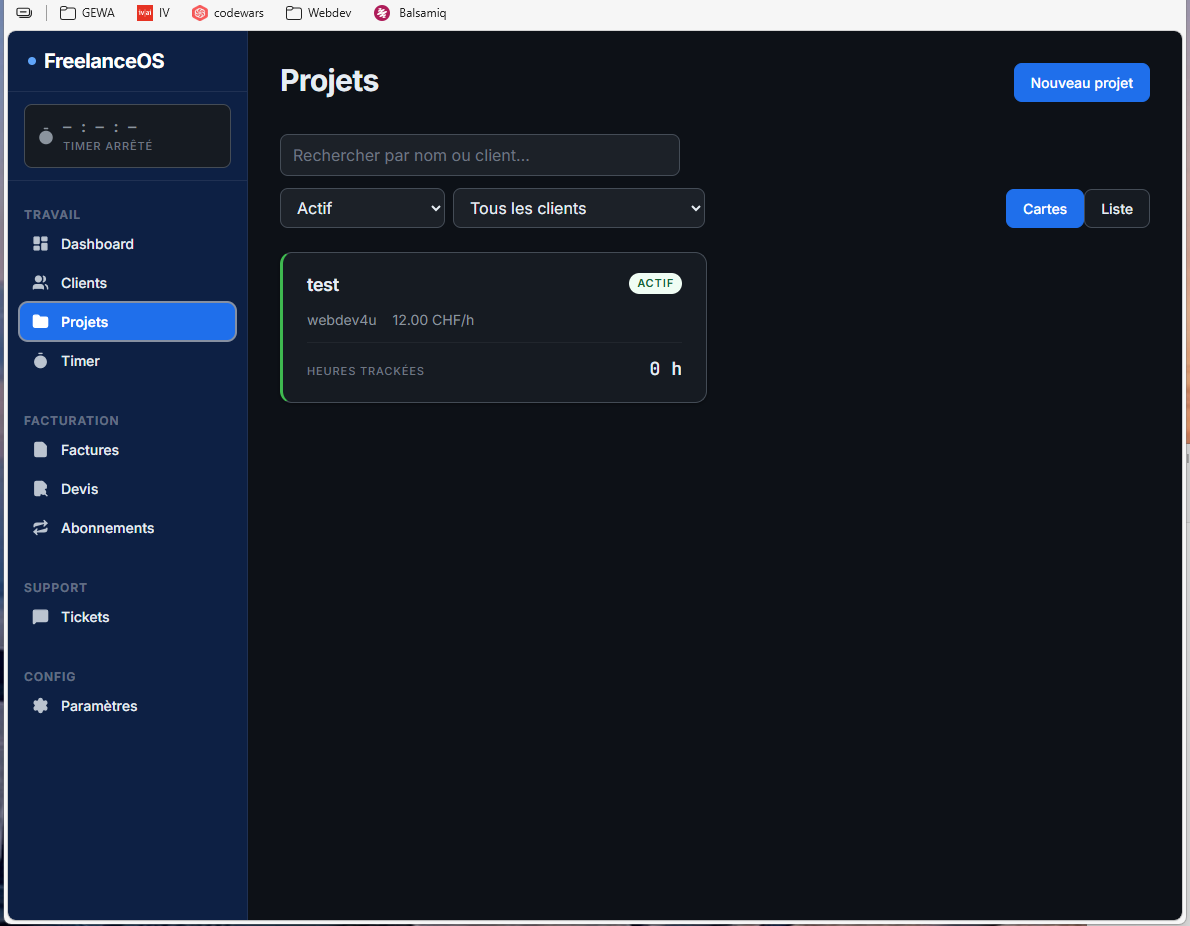Click the Abonnements repeat arrows icon
This screenshot has height=926, width=1190.
(x=41, y=528)
